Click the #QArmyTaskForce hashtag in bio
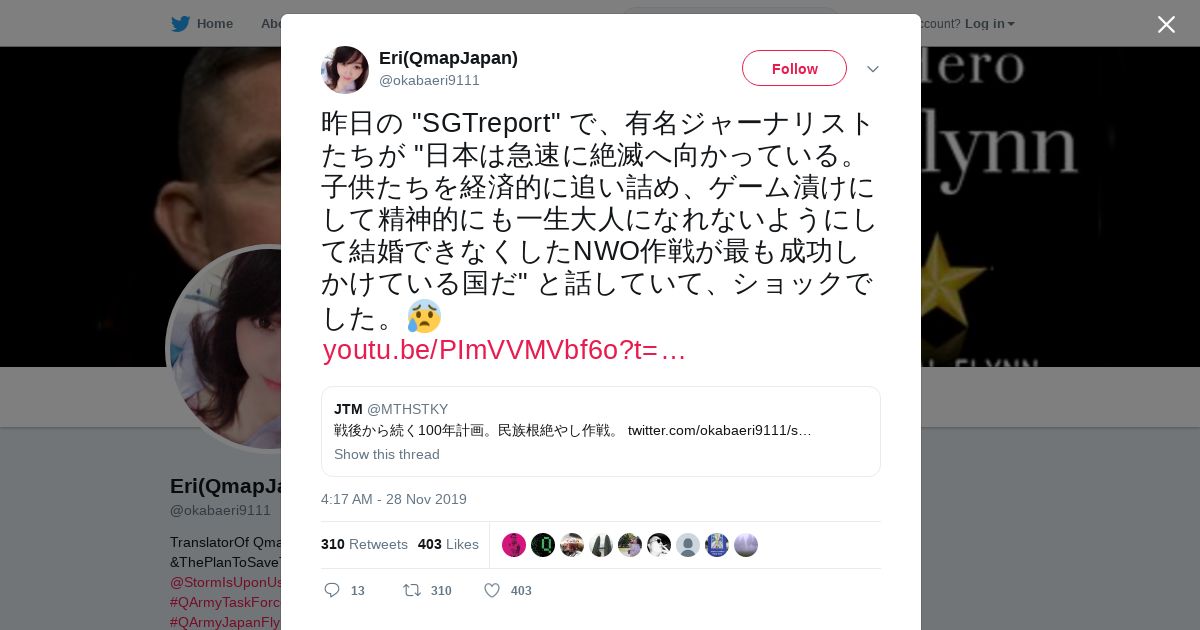 [x=225, y=602]
